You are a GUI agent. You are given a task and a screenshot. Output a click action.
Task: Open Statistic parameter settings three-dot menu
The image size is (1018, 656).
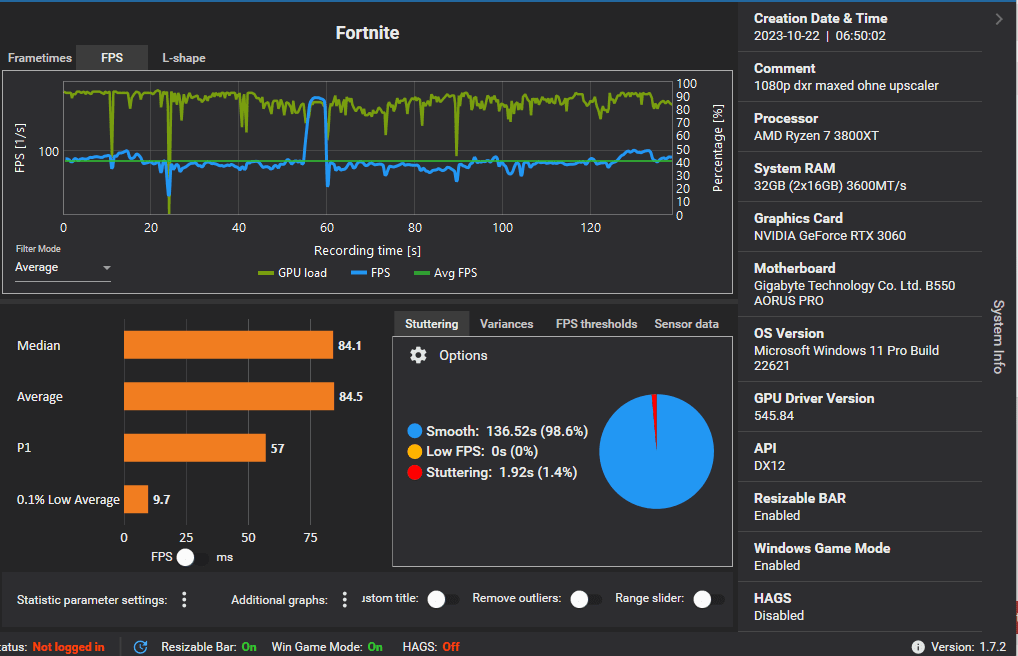(x=184, y=599)
